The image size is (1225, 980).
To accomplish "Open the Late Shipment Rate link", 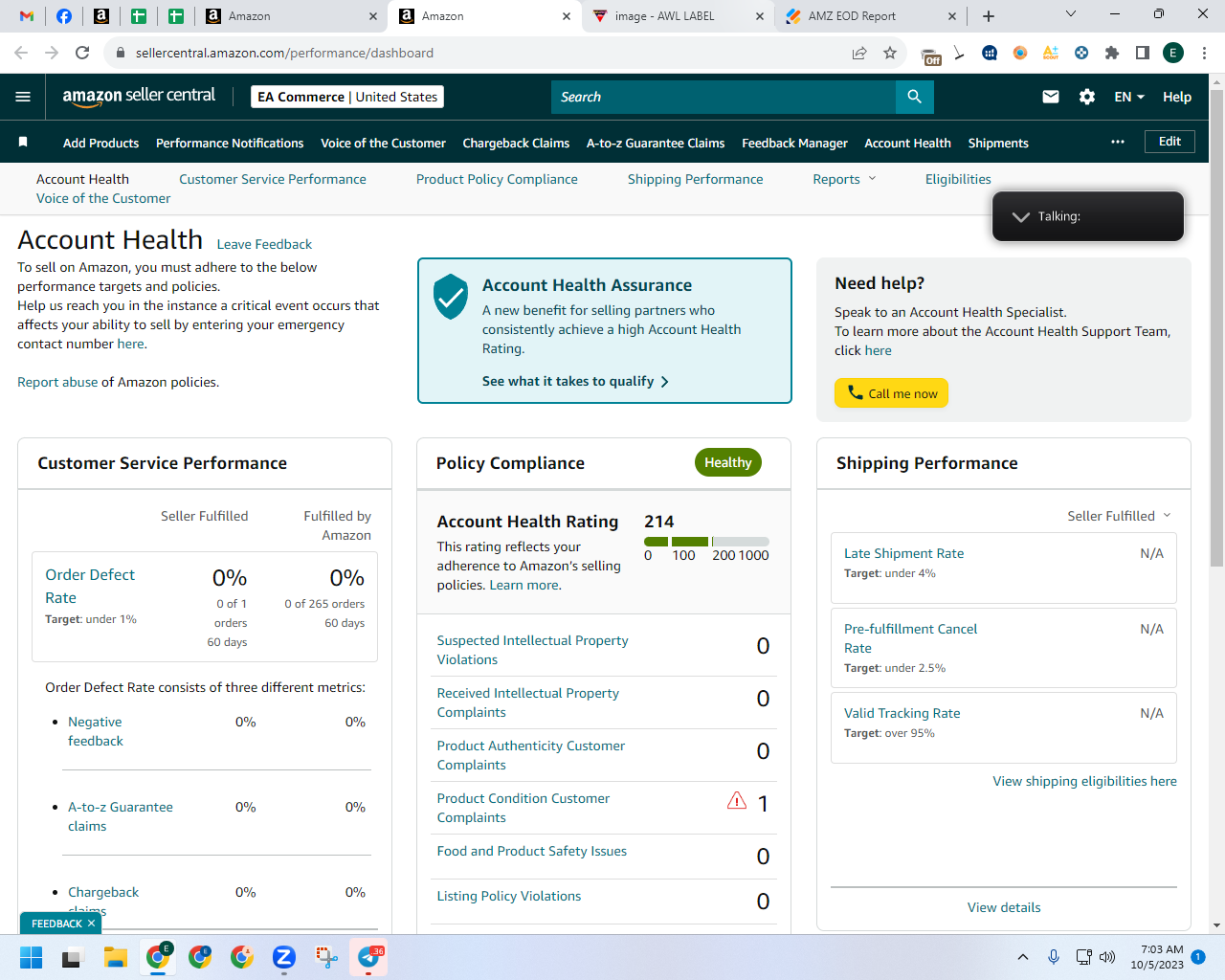I will 903,553.
